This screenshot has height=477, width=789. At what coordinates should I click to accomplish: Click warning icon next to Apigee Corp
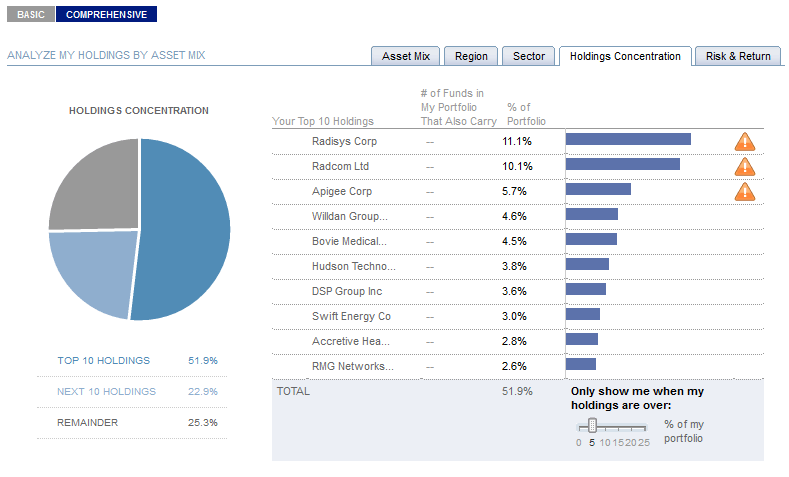(x=745, y=192)
